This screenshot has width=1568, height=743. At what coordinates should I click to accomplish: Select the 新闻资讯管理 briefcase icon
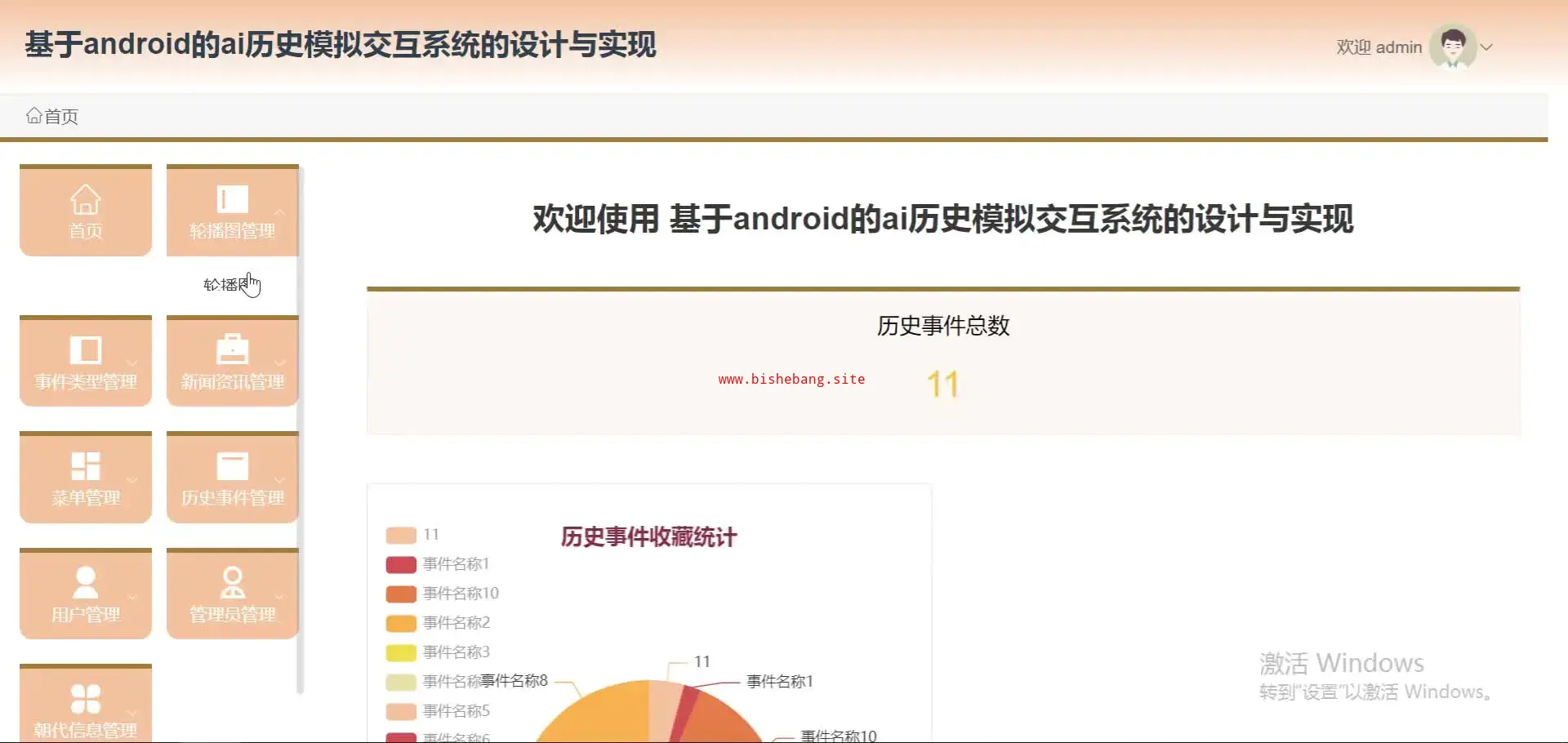233,349
